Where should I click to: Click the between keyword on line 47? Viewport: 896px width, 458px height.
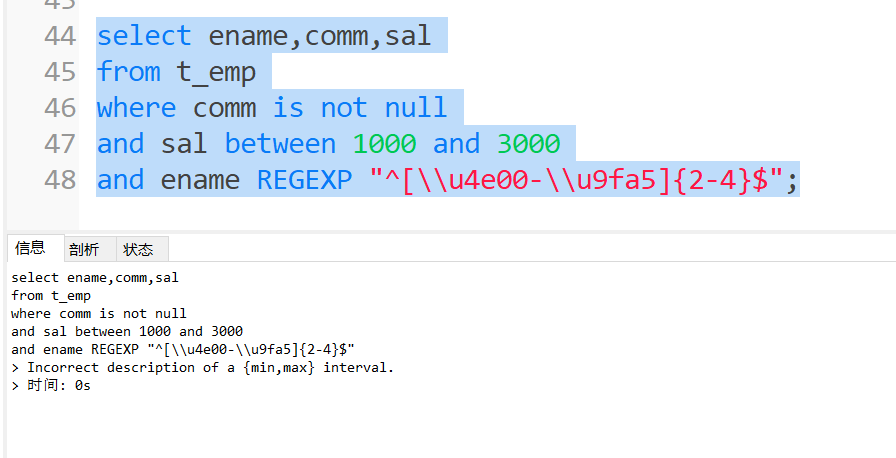280,144
